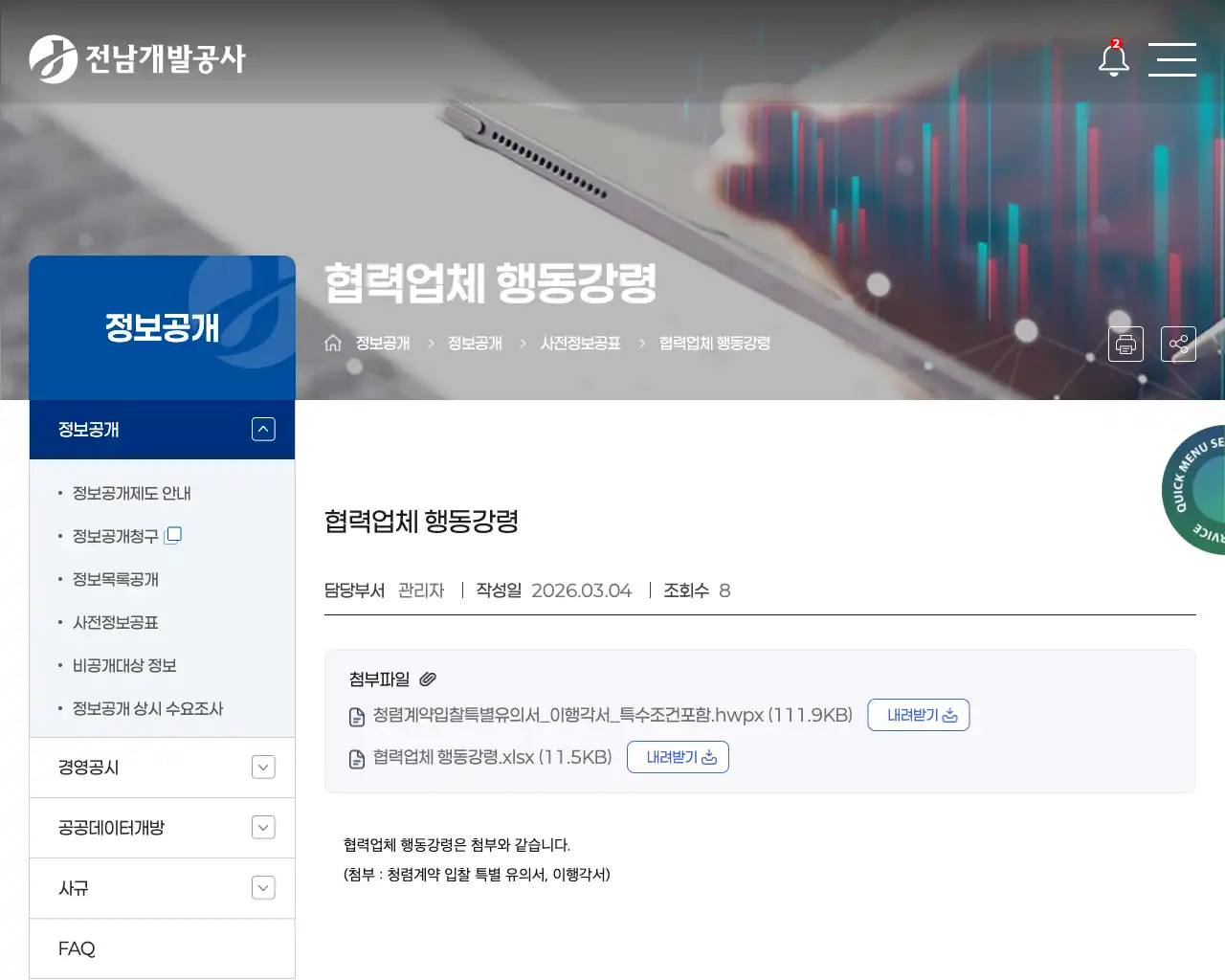1225x980 pixels.
Task: Collapse the 정보공개 sidebar section
Action: tap(263, 429)
